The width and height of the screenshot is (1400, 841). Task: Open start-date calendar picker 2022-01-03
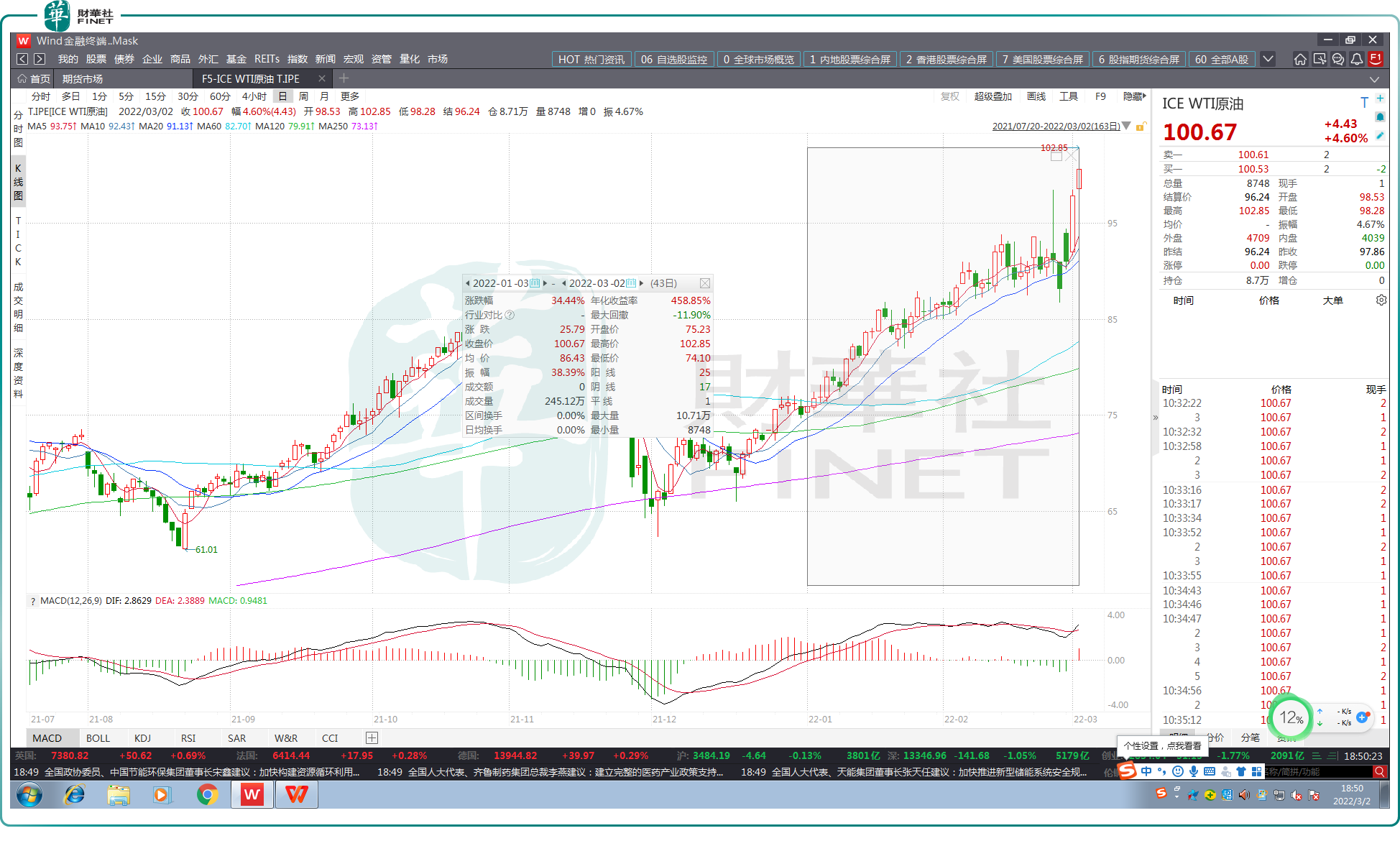[x=535, y=283]
